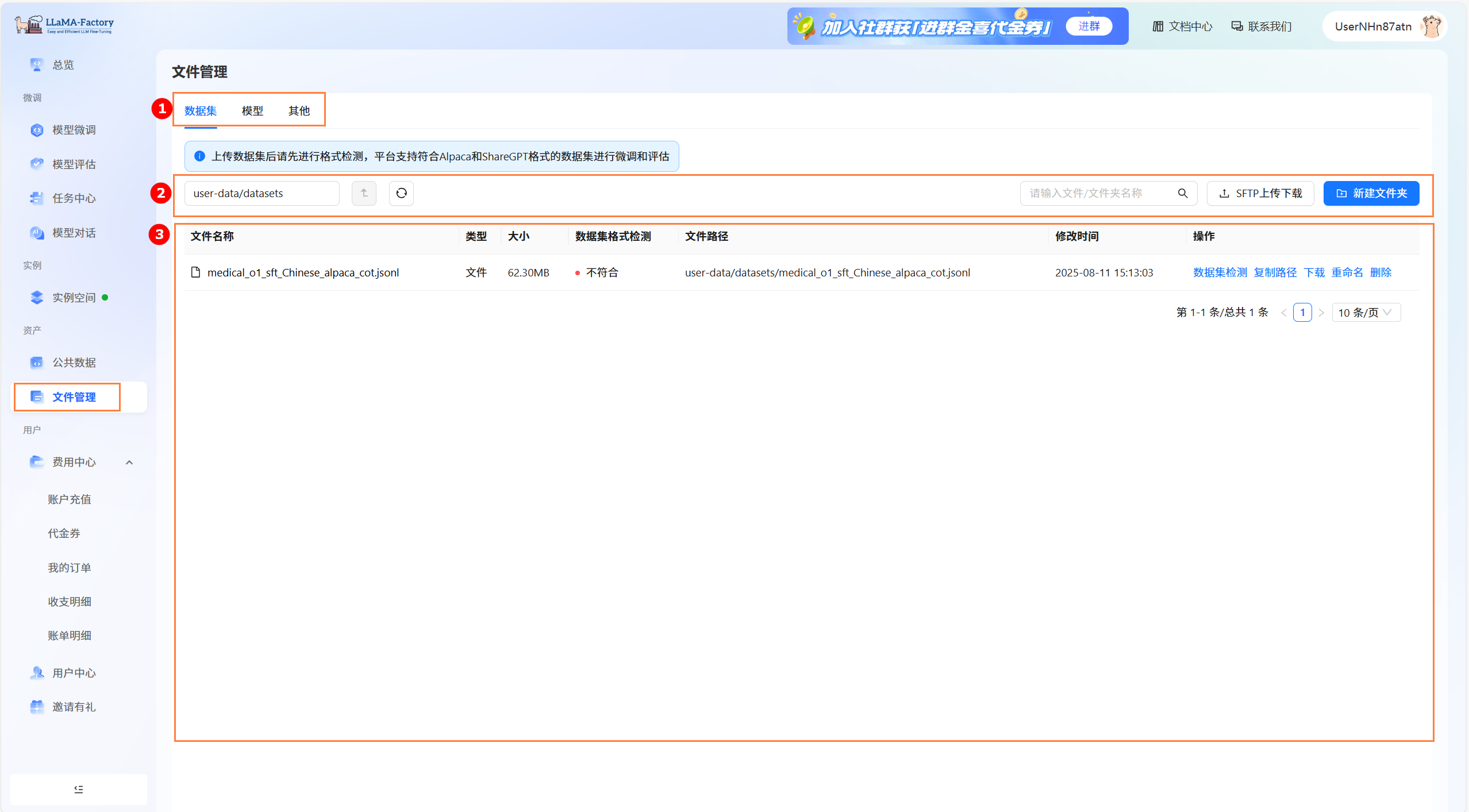Viewport: 1469px width, 812px height.
Task: Open 实例空间 in the sidebar
Action: 74,298
